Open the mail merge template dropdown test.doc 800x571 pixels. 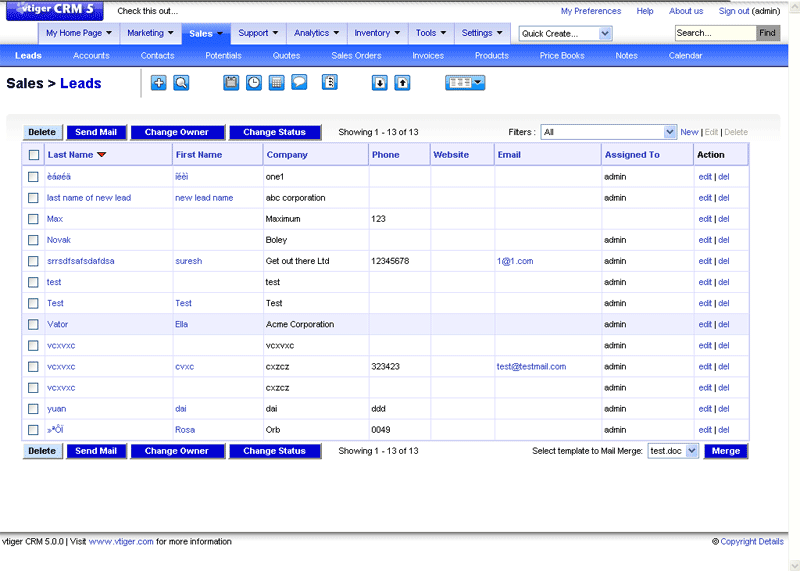click(673, 451)
